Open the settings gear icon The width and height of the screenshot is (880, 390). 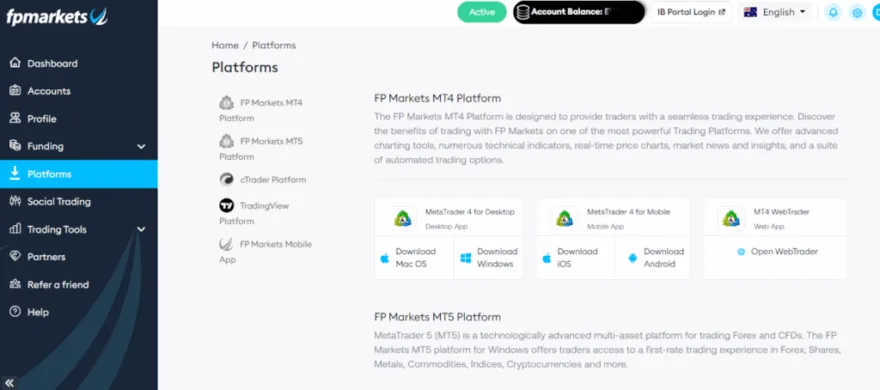[x=857, y=12]
